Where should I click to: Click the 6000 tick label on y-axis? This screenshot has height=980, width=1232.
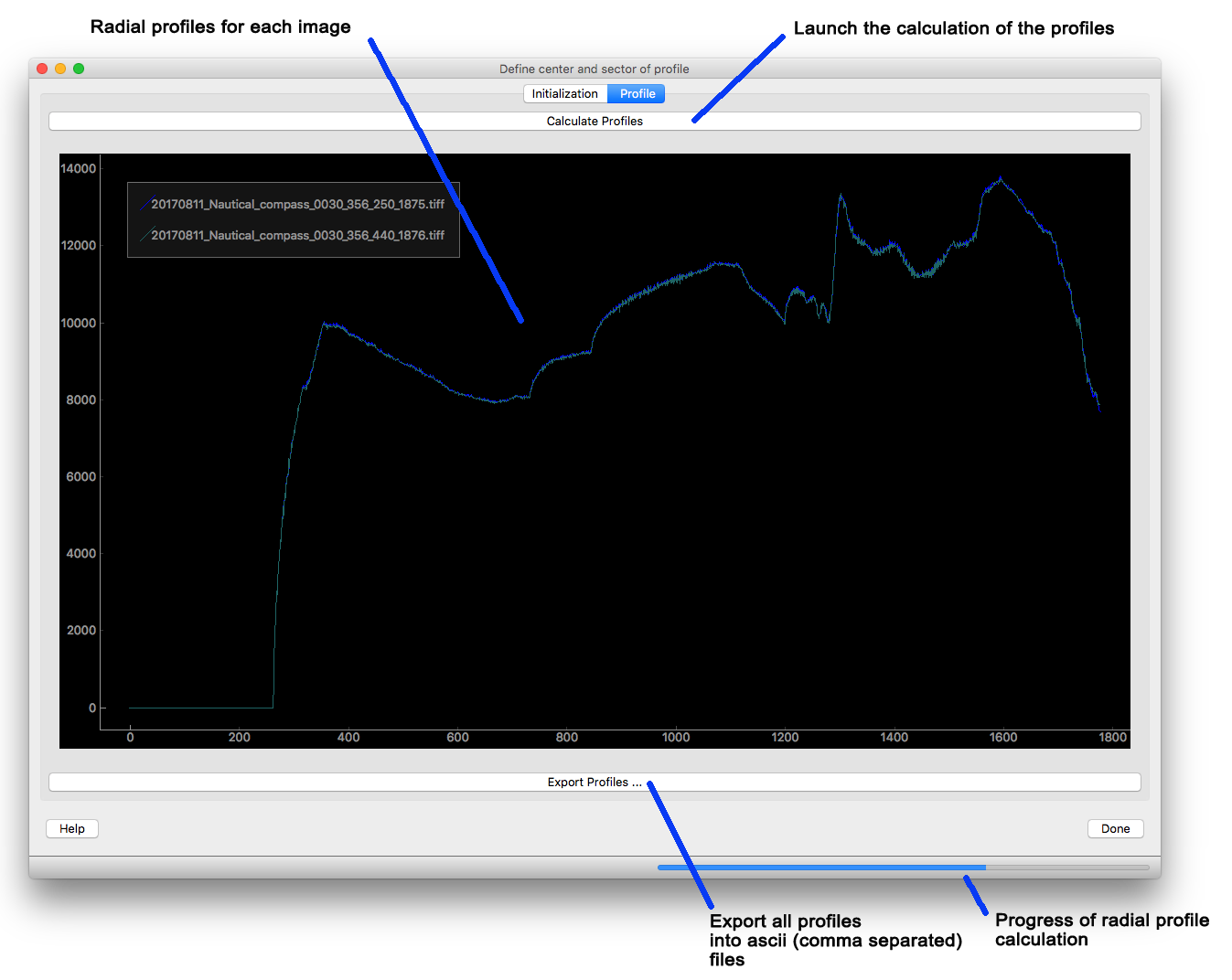80,476
